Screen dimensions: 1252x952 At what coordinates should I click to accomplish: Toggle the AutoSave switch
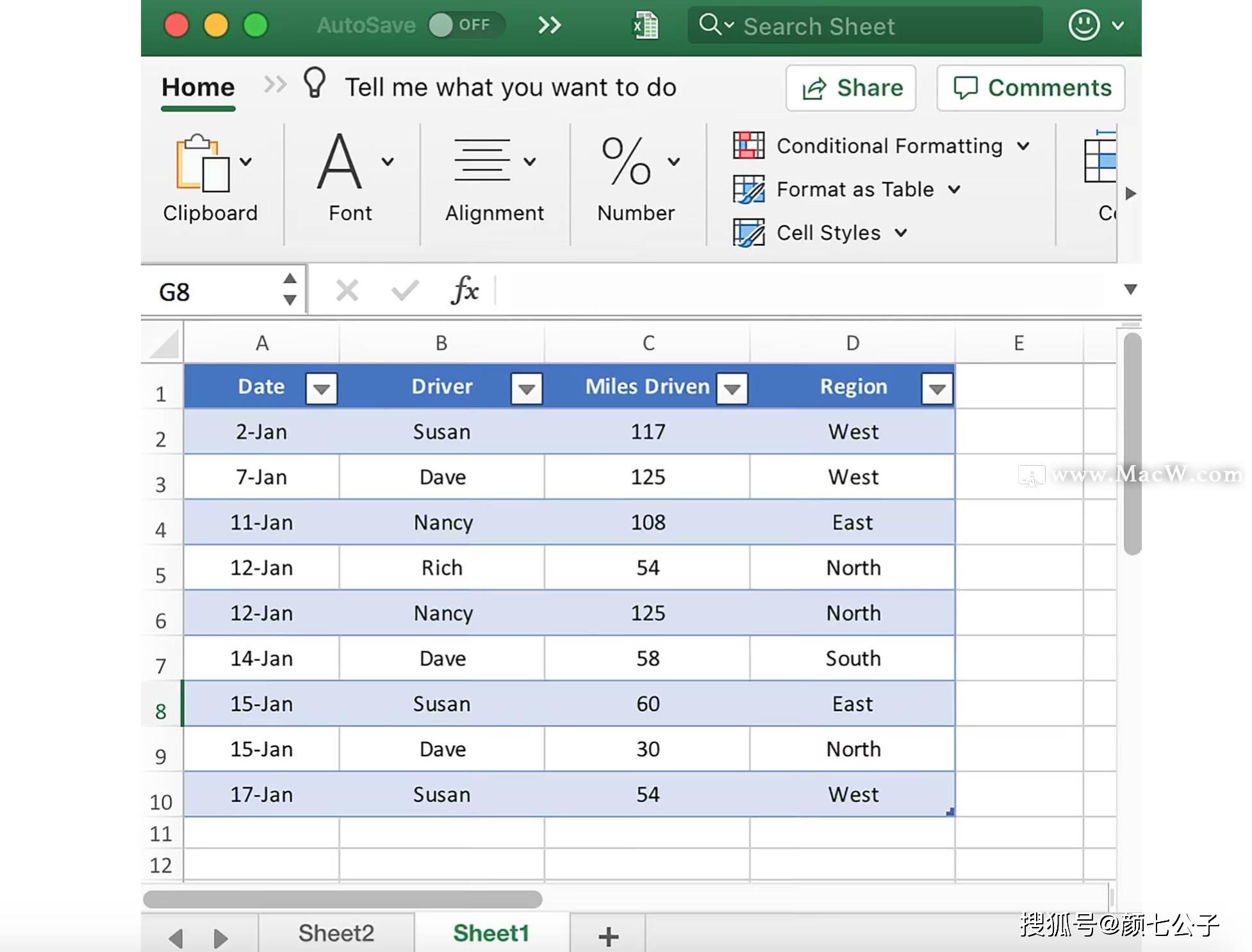point(466,25)
